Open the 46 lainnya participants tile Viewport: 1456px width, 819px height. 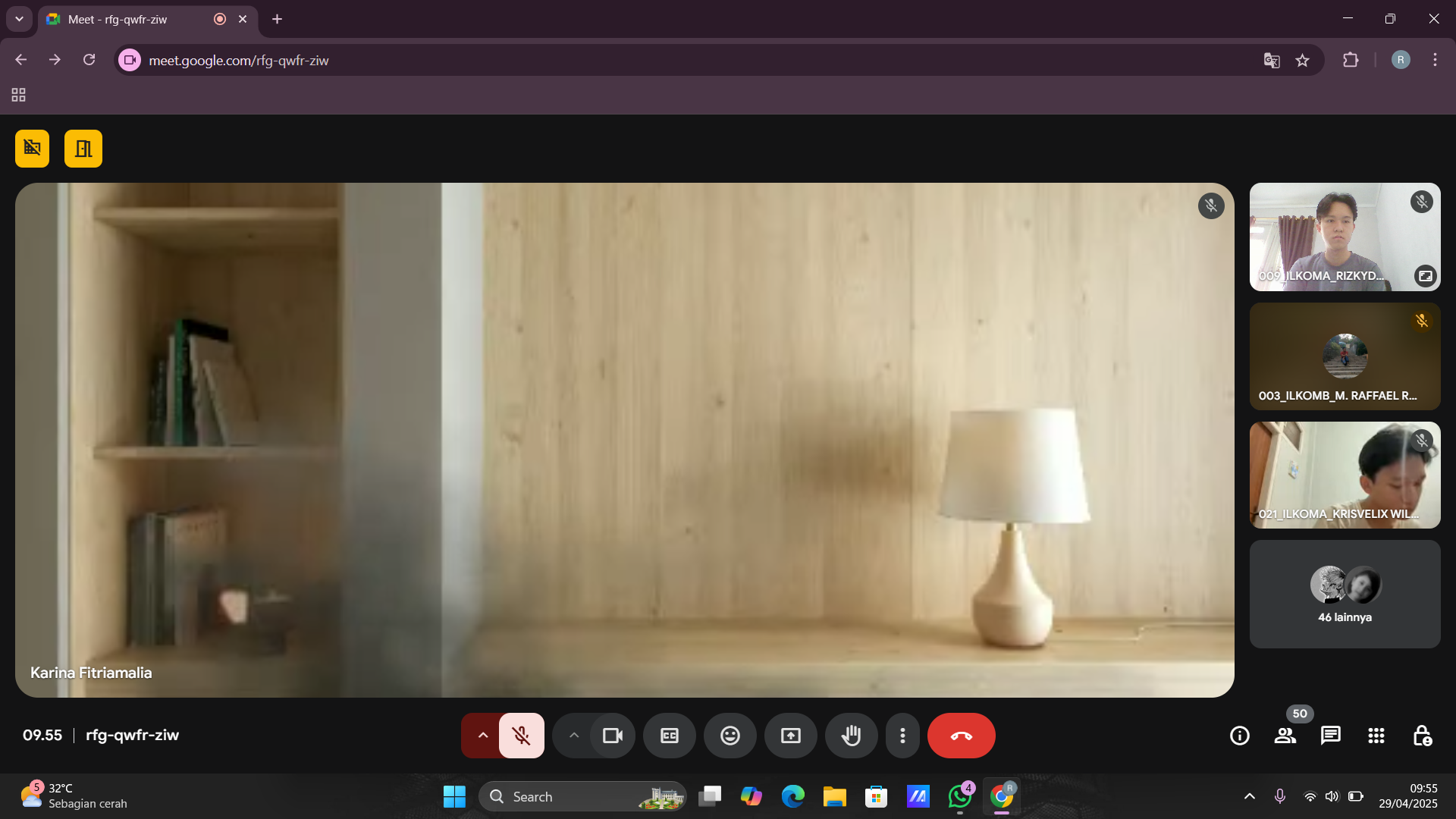tap(1345, 595)
